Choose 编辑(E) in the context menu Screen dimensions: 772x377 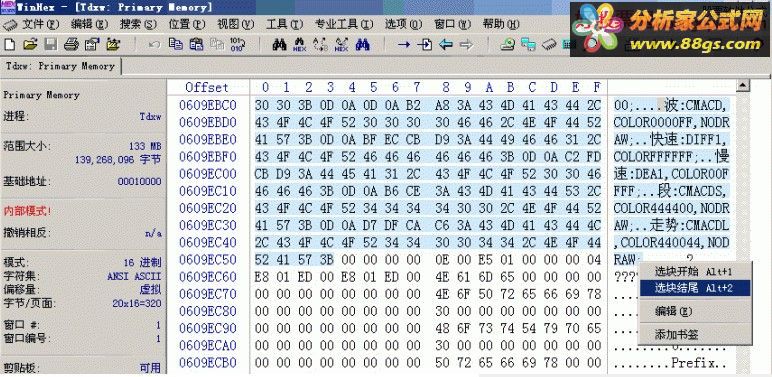point(695,311)
